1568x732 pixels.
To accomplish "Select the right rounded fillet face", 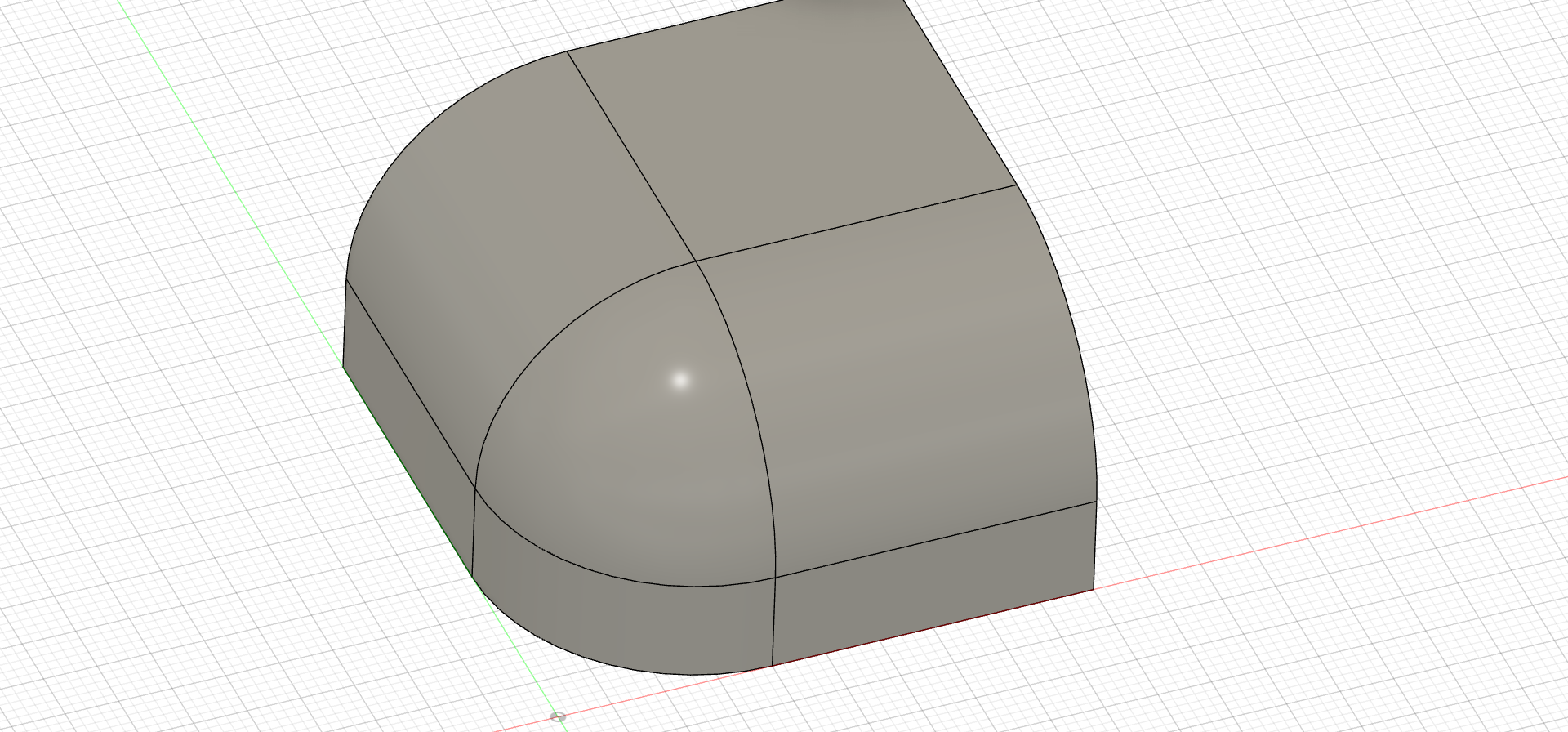I will click(915, 376).
